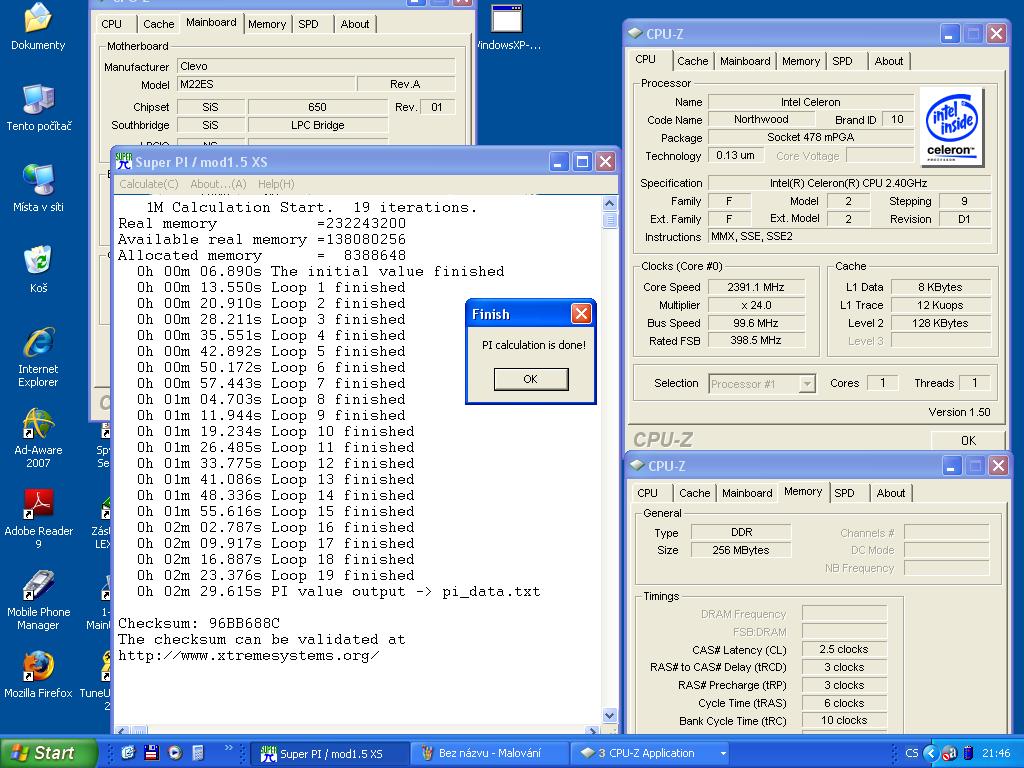Open the Mobile Phone Manager desktop icon
The image size is (1024, 768).
[39, 600]
